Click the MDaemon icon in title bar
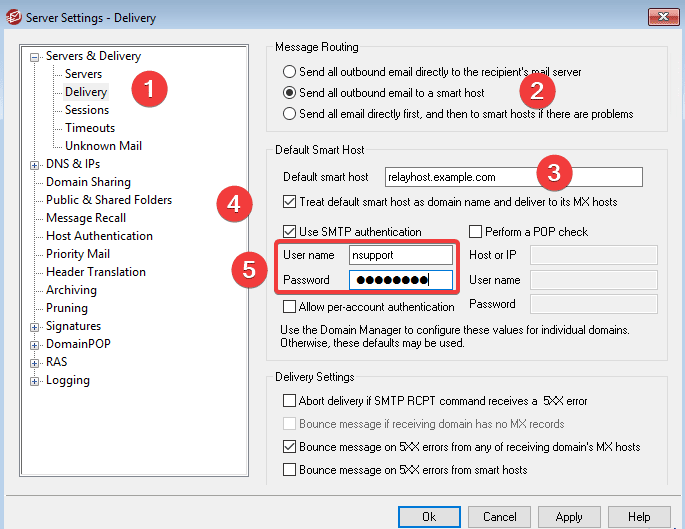Image resolution: width=685 pixels, height=529 pixels. 14,17
